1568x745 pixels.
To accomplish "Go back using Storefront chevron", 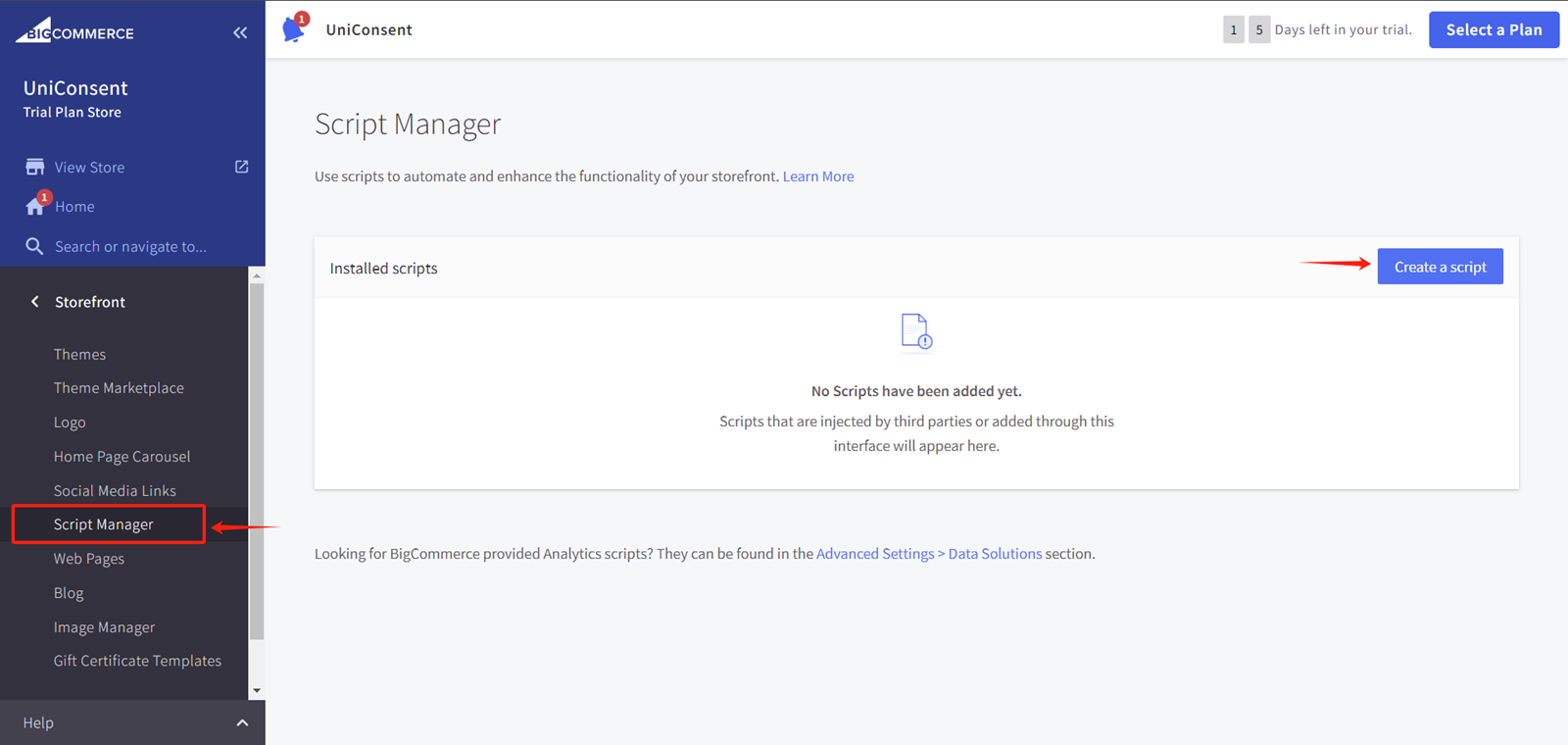I will tap(35, 302).
